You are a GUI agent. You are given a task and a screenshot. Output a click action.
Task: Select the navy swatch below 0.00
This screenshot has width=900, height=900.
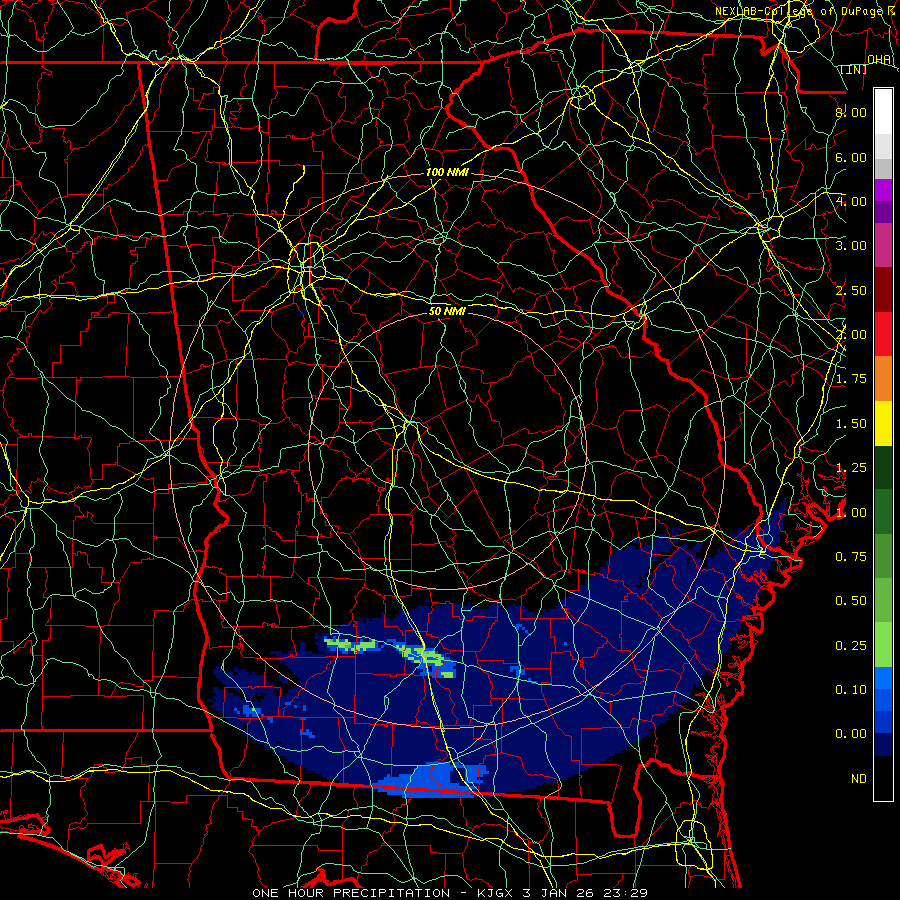pyautogui.click(x=883, y=745)
